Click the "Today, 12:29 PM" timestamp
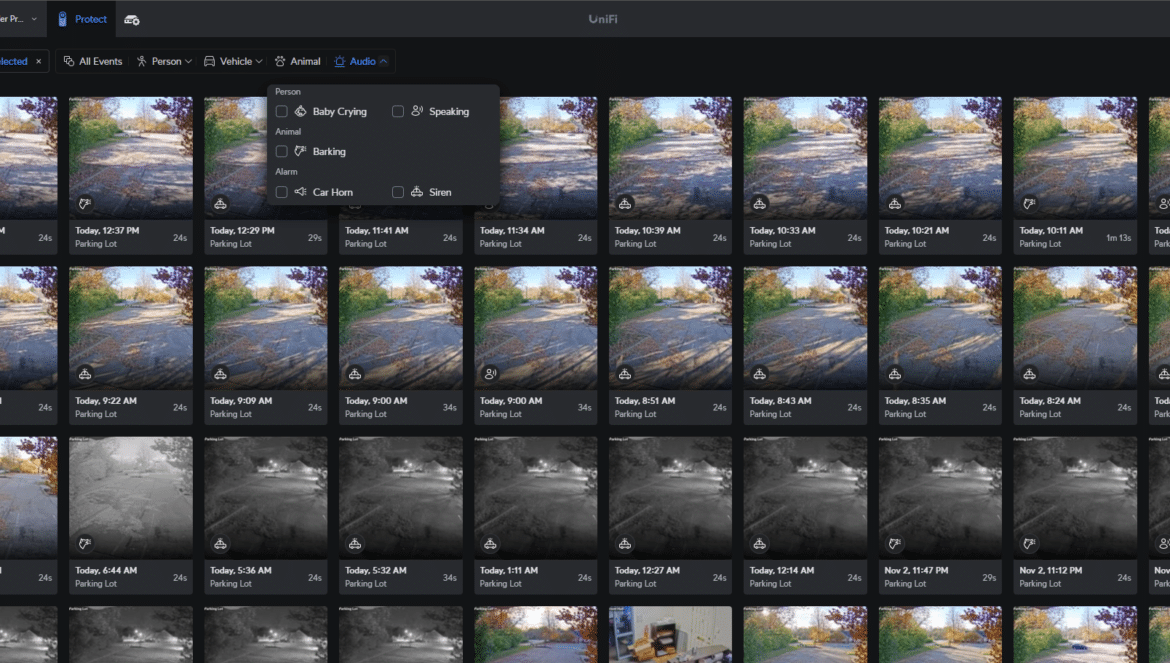 (x=243, y=230)
